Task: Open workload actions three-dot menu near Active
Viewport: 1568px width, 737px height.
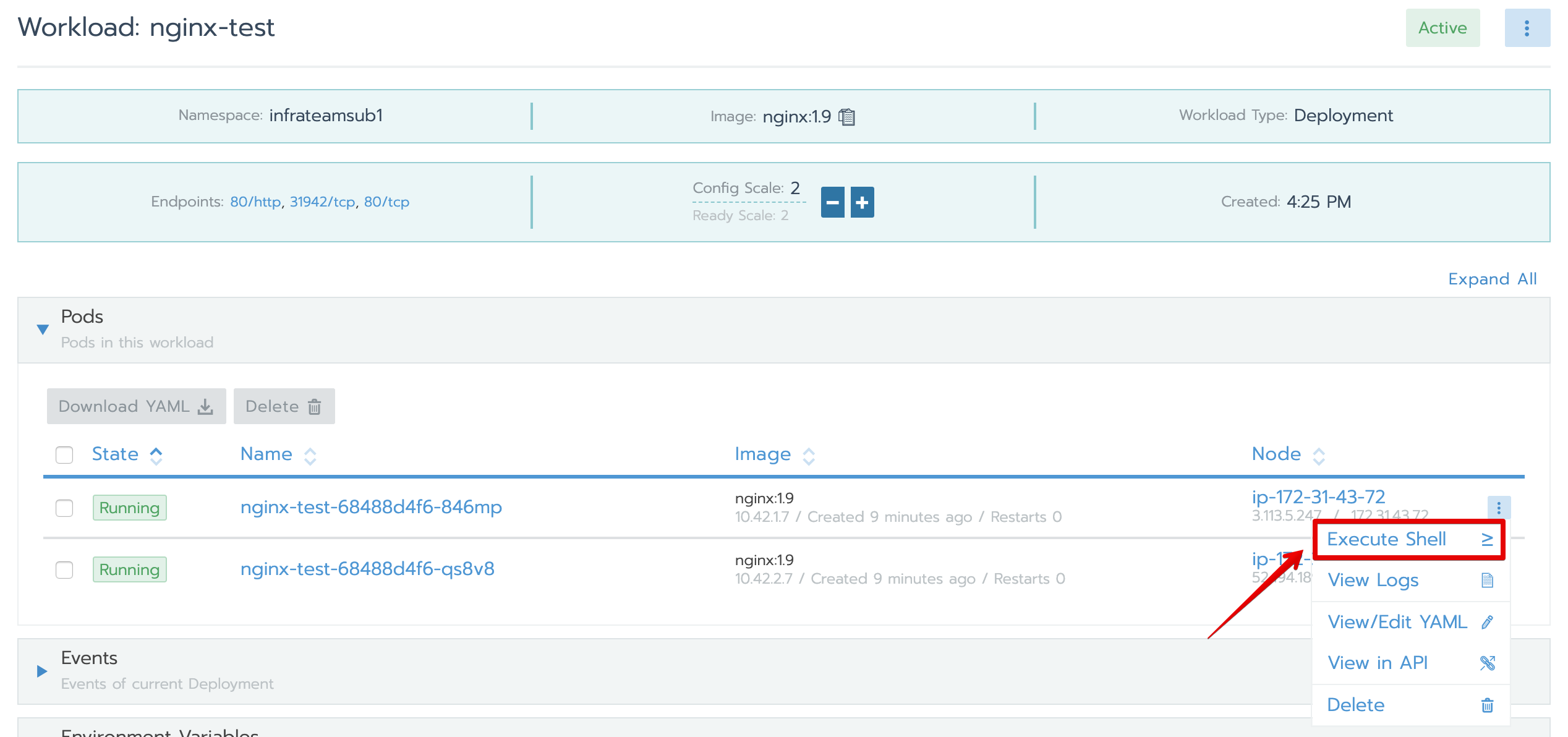Action: [x=1527, y=28]
